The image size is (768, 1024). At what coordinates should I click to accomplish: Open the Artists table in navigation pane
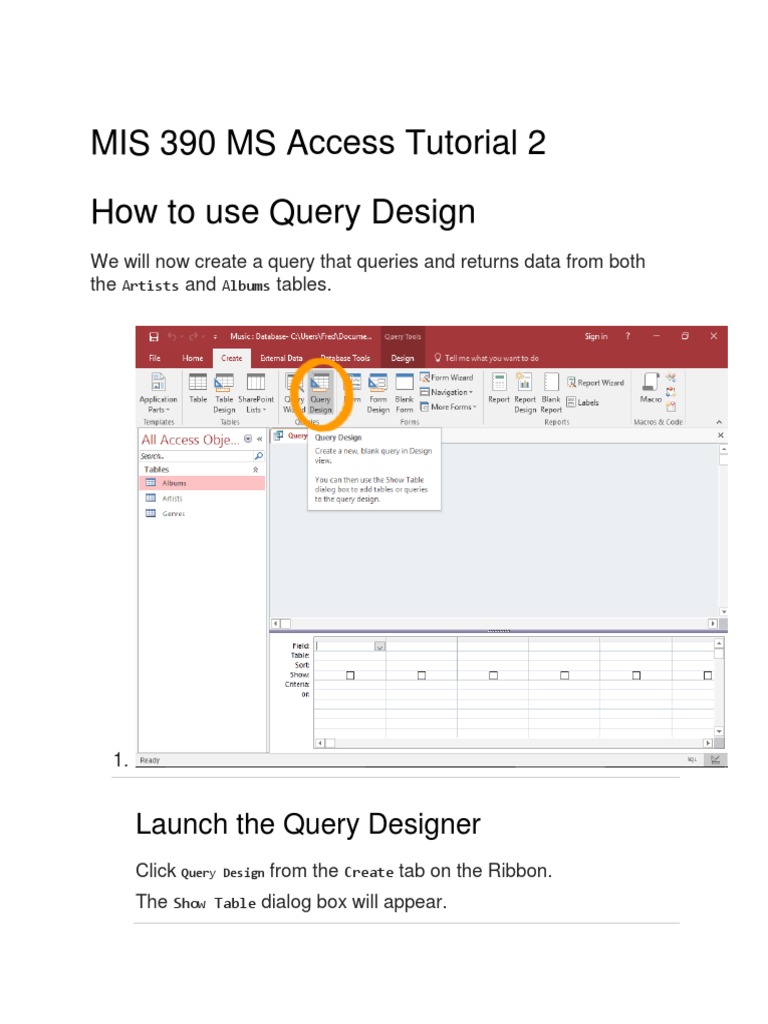pyautogui.click(x=202, y=498)
